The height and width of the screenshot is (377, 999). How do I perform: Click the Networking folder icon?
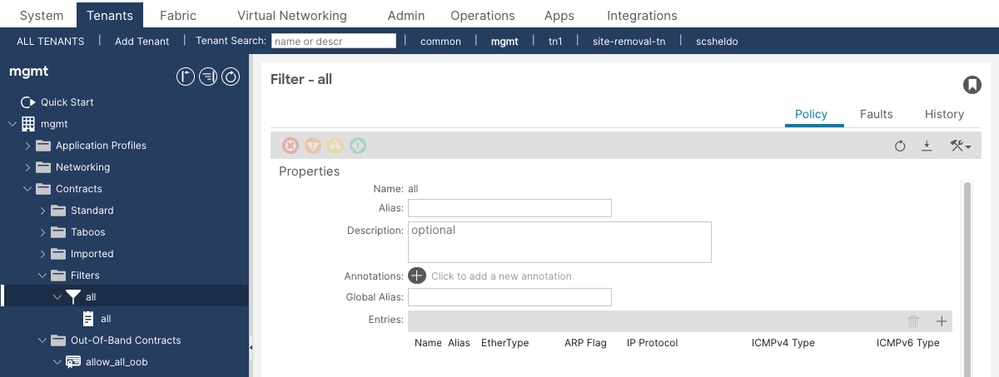[x=43, y=167]
